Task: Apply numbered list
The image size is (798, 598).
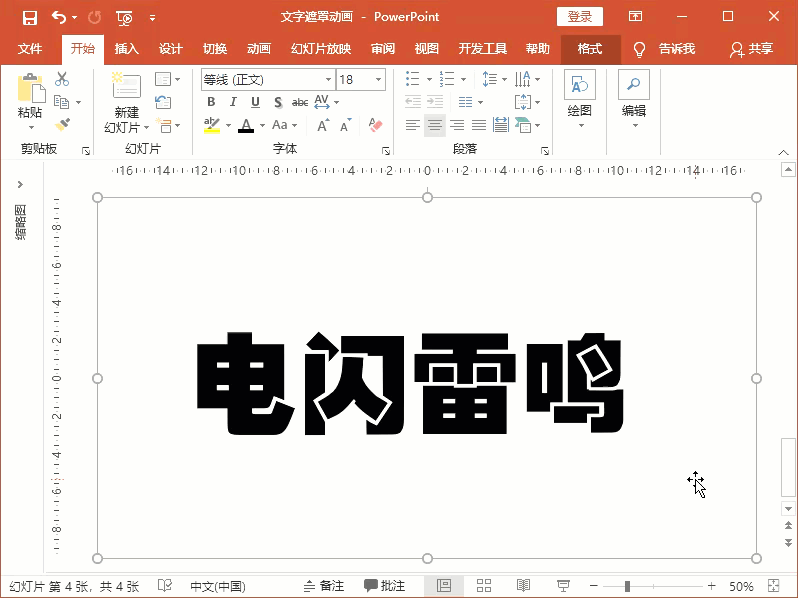Action: click(x=447, y=79)
